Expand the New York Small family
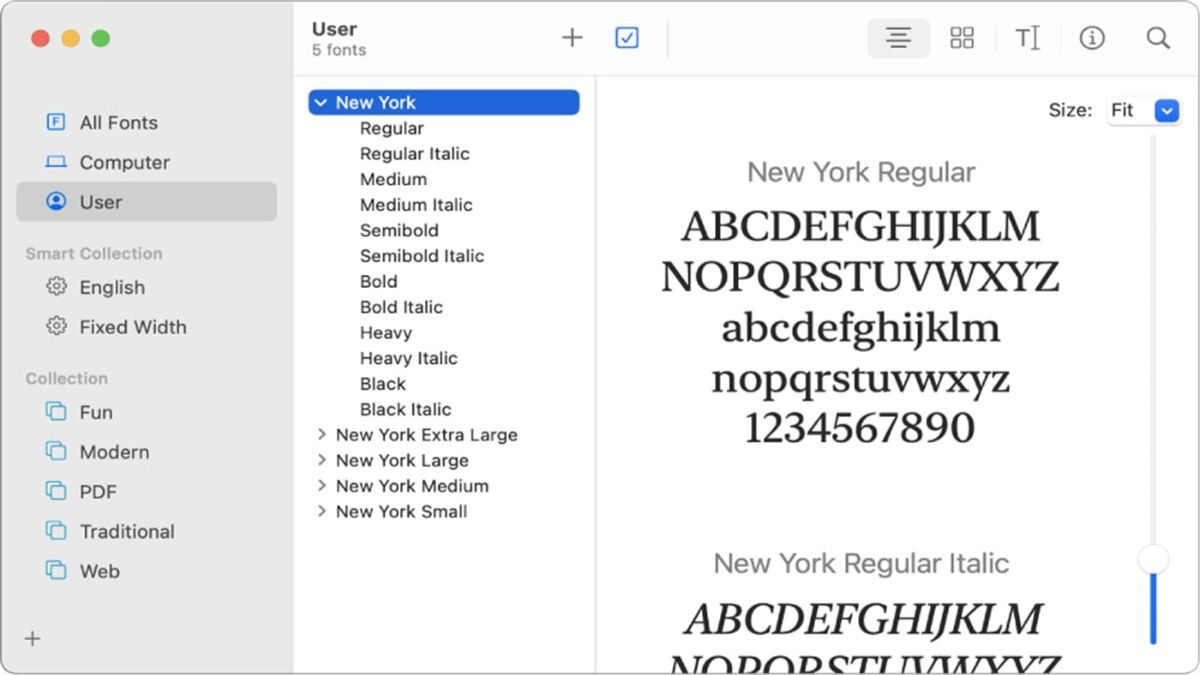This screenshot has width=1200, height=675. click(x=321, y=511)
